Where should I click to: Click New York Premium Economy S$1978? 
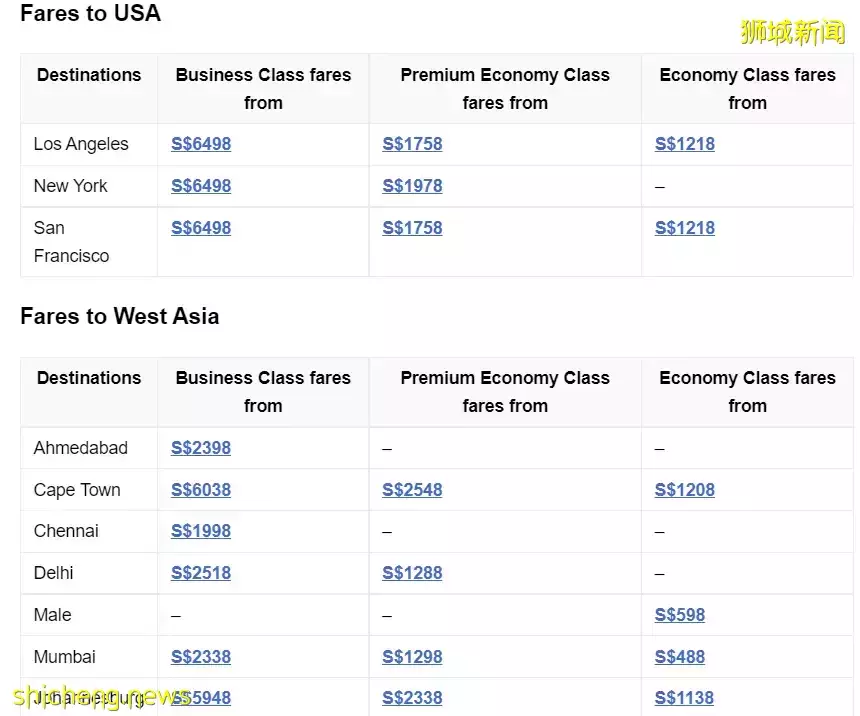click(412, 186)
